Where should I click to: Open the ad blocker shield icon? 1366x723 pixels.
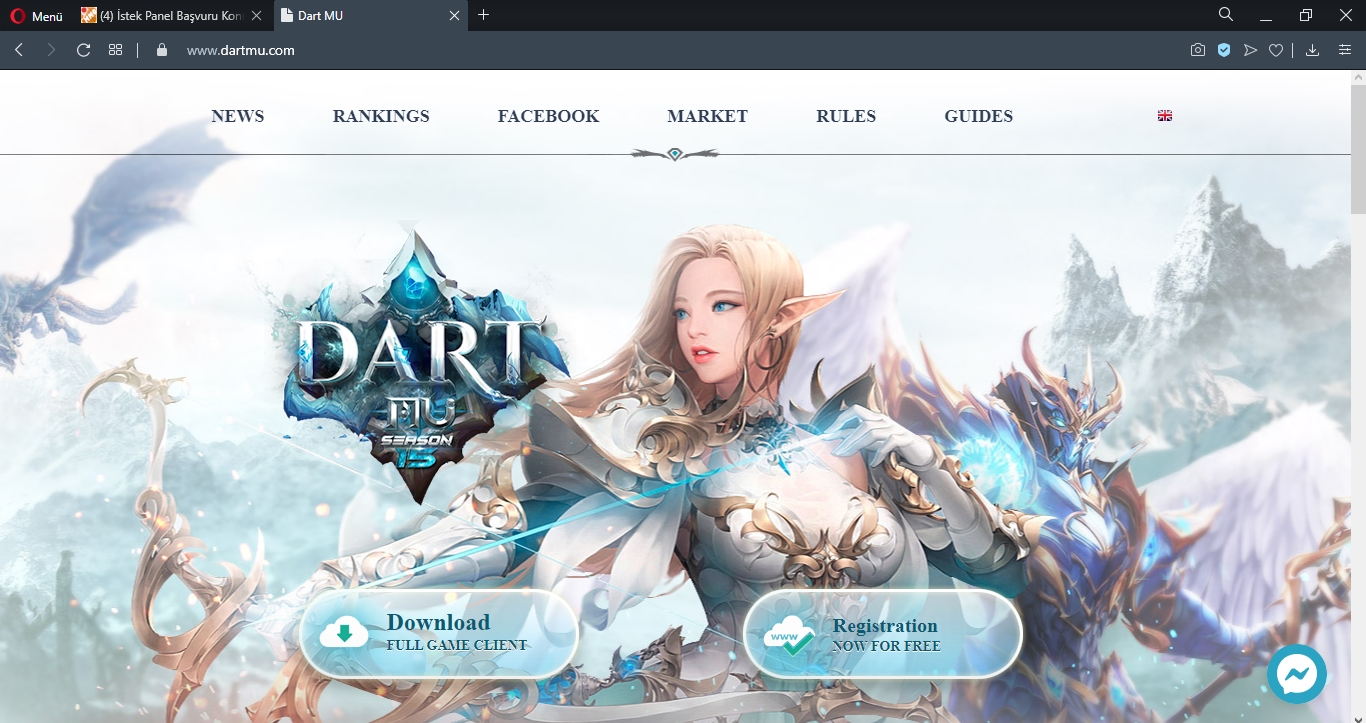(x=1224, y=50)
